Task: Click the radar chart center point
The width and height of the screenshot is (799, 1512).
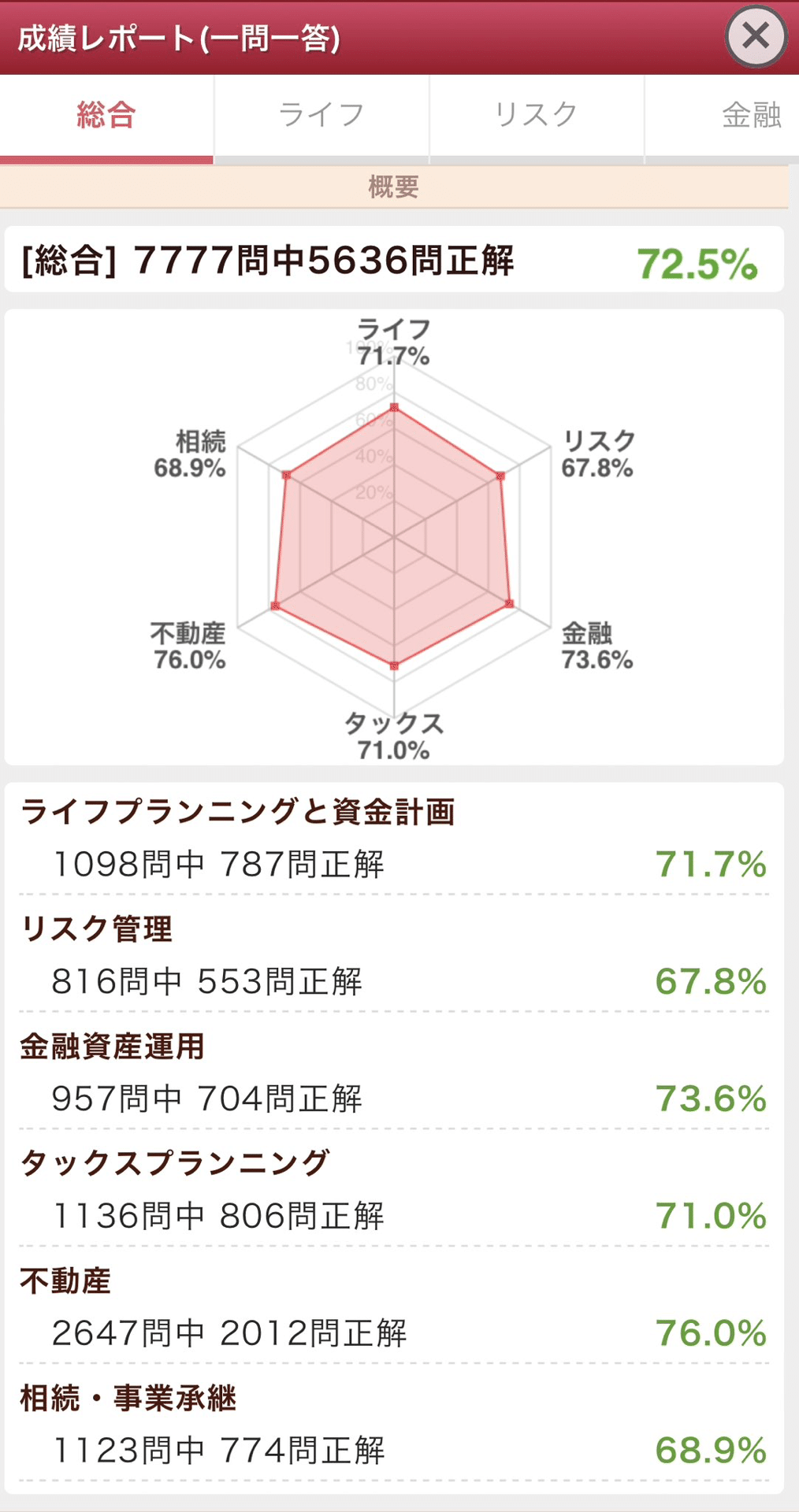Action: (x=394, y=537)
